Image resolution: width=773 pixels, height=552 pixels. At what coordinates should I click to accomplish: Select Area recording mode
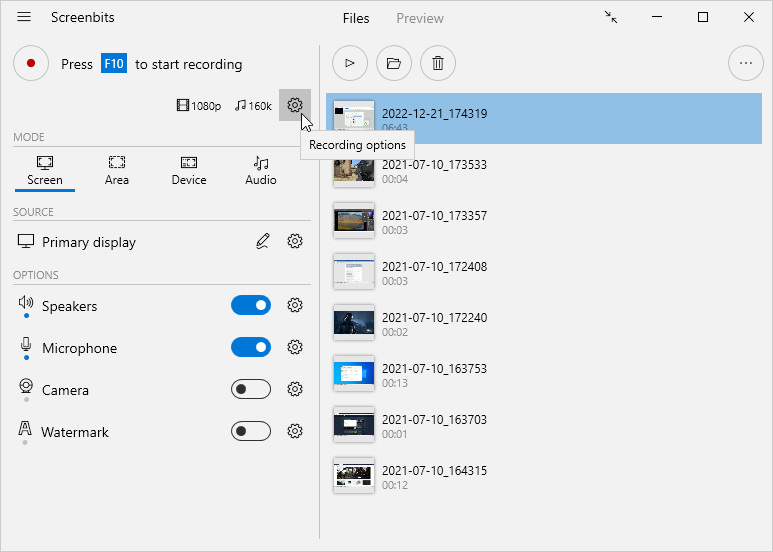117,172
